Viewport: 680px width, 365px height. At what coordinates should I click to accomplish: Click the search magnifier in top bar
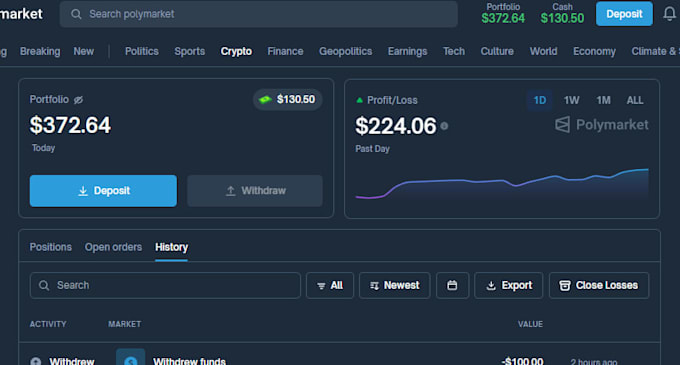76,14
